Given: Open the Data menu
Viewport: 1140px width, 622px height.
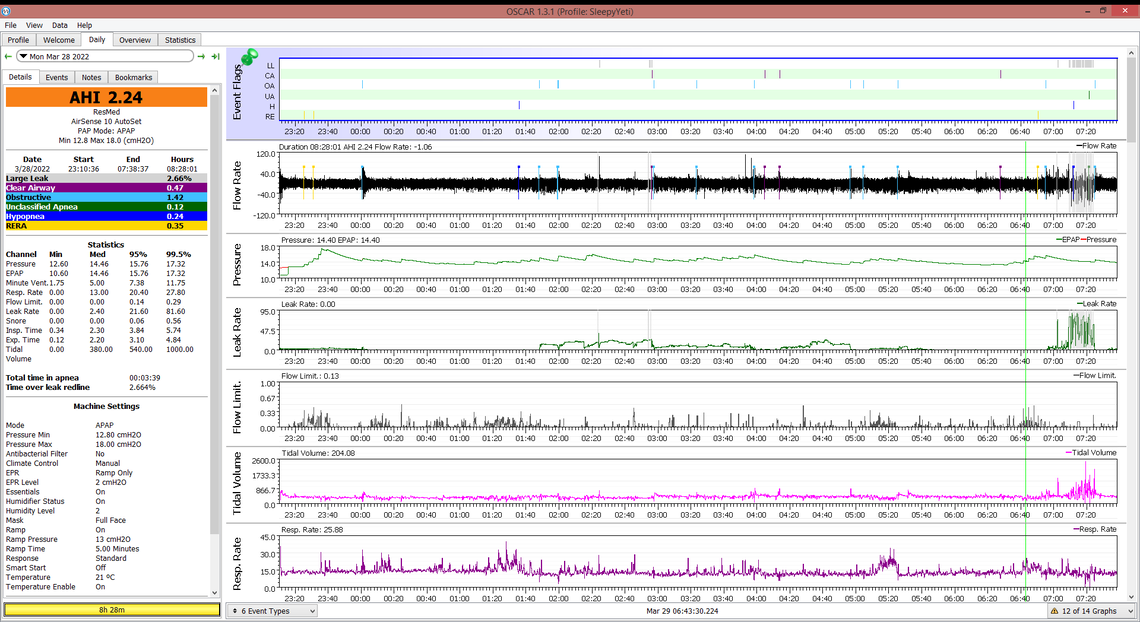Looking at the screenshot, I should [x=60, y=25].
